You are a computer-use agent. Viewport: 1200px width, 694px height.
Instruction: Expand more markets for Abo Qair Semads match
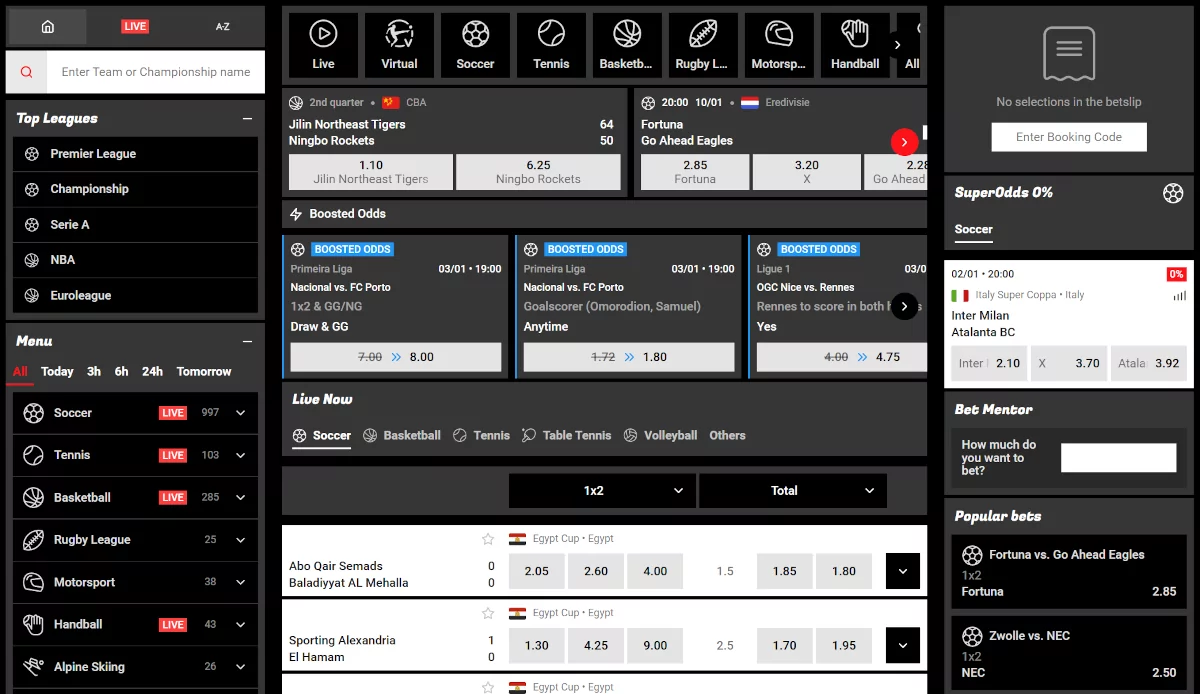903,571
